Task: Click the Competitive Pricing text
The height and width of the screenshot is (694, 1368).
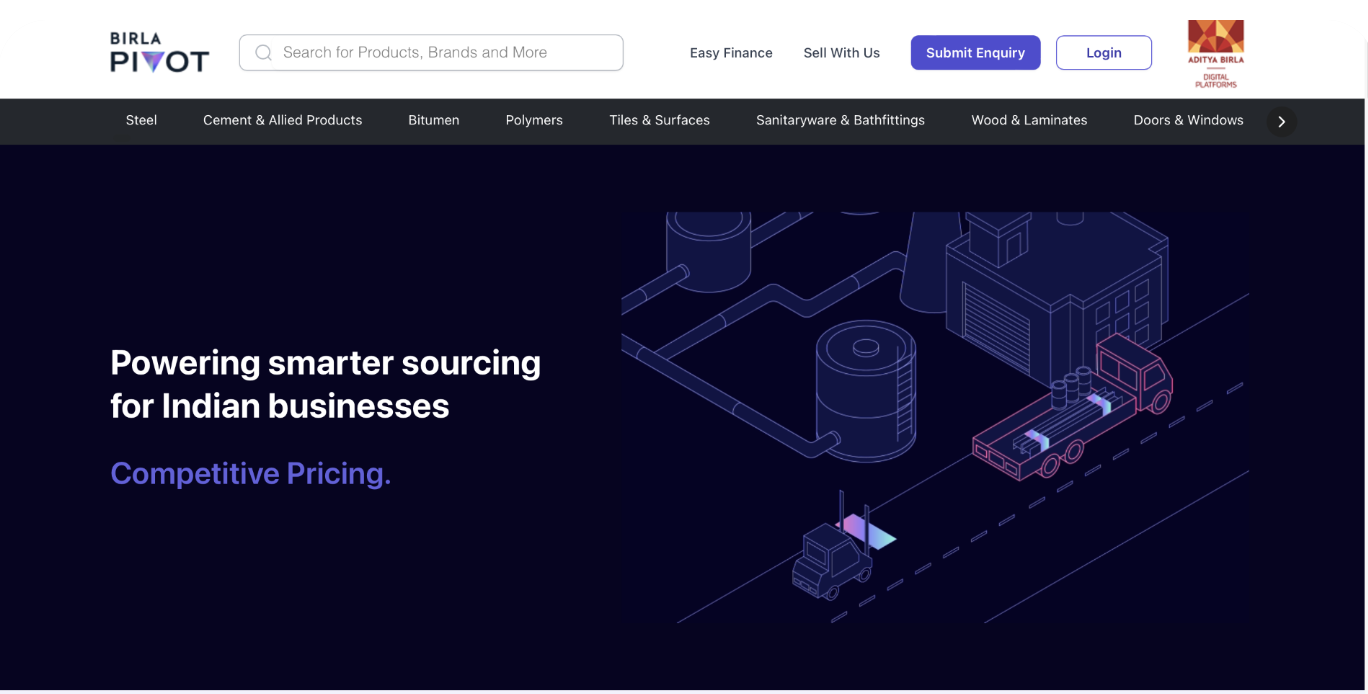Action: pyautogui.click(x=251, y=473)
